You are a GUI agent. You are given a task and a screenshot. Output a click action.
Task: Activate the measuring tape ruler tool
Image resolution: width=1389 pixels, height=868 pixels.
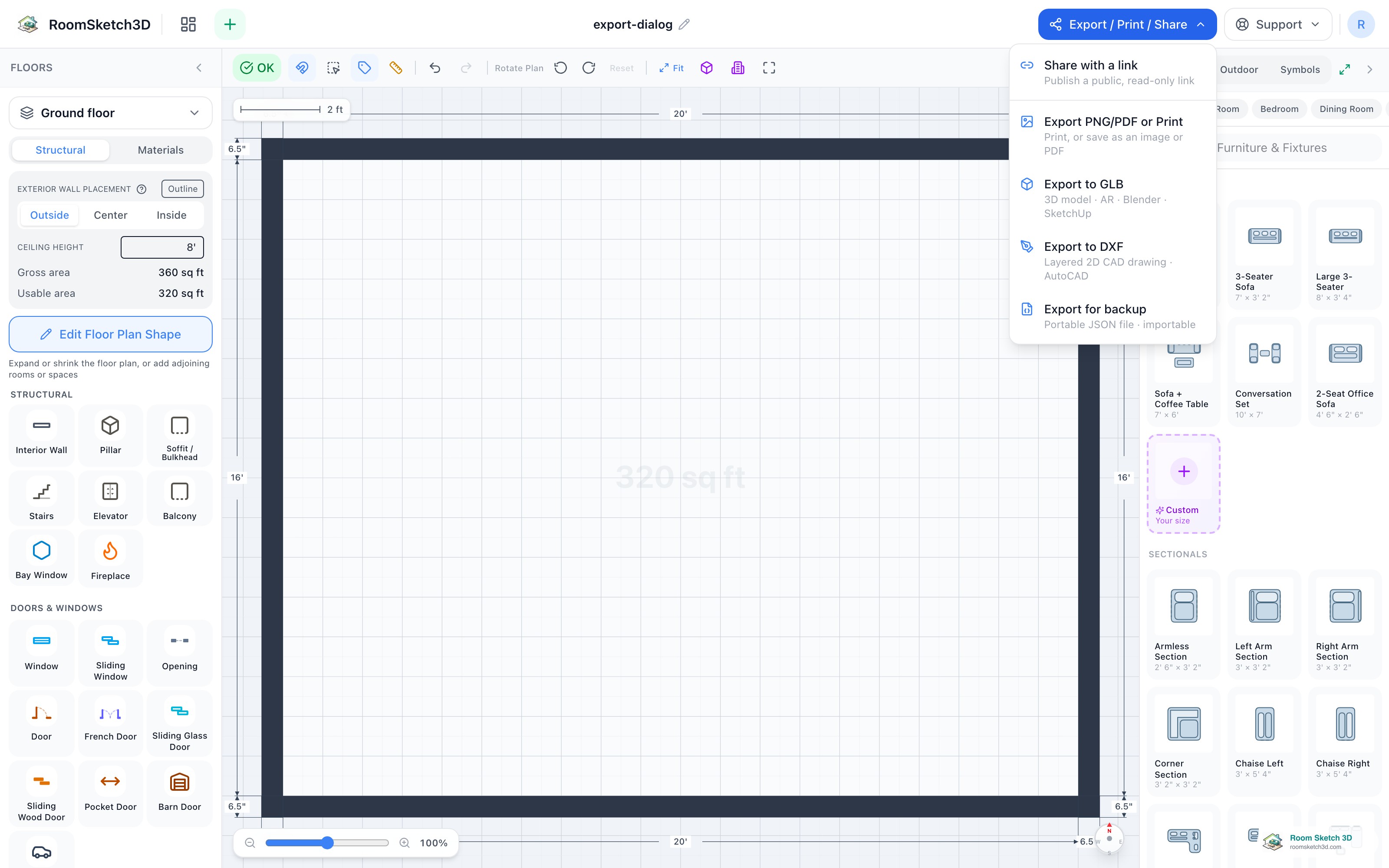pos(396,68)
